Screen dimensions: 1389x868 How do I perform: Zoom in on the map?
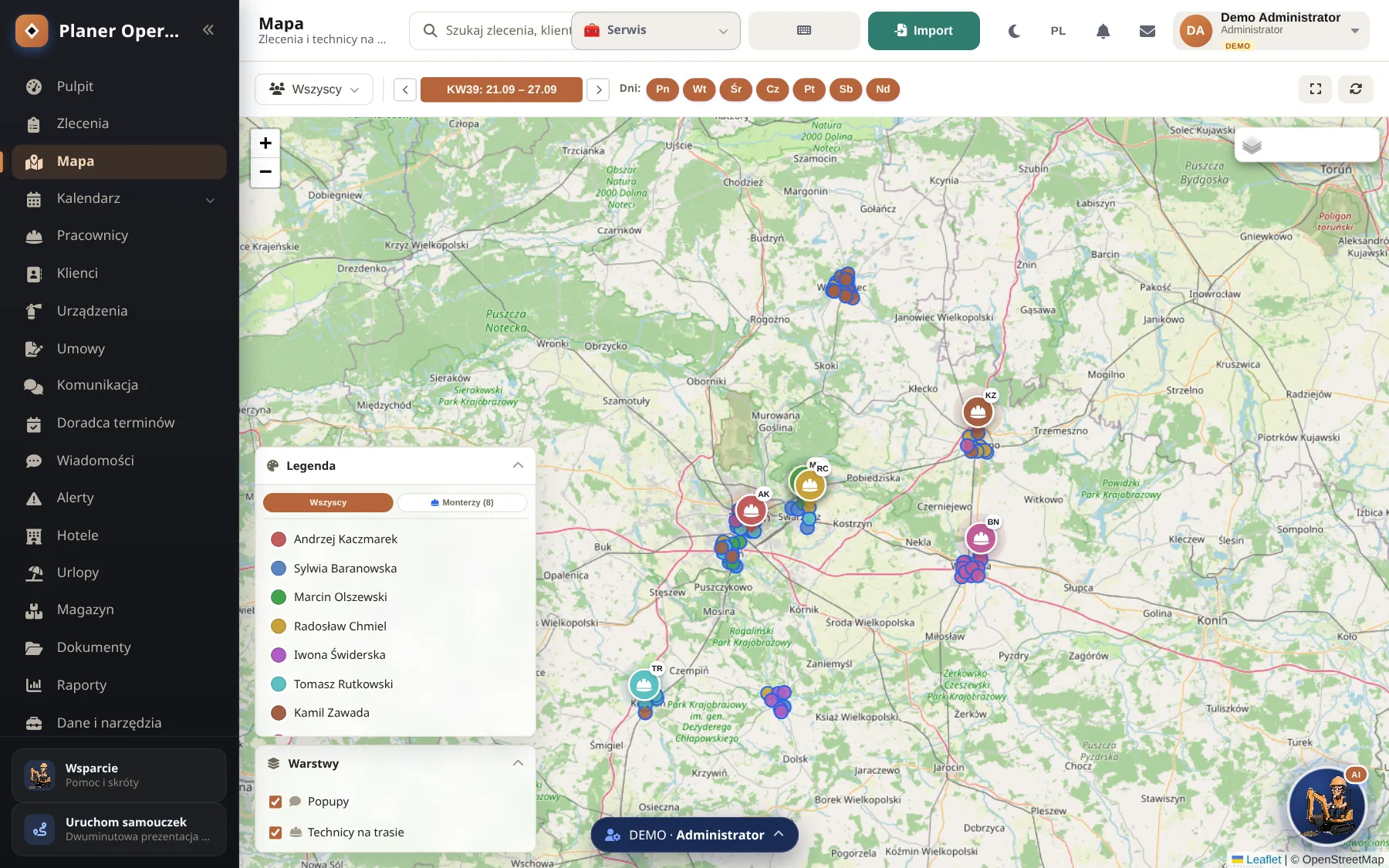[x=265, y=143]
